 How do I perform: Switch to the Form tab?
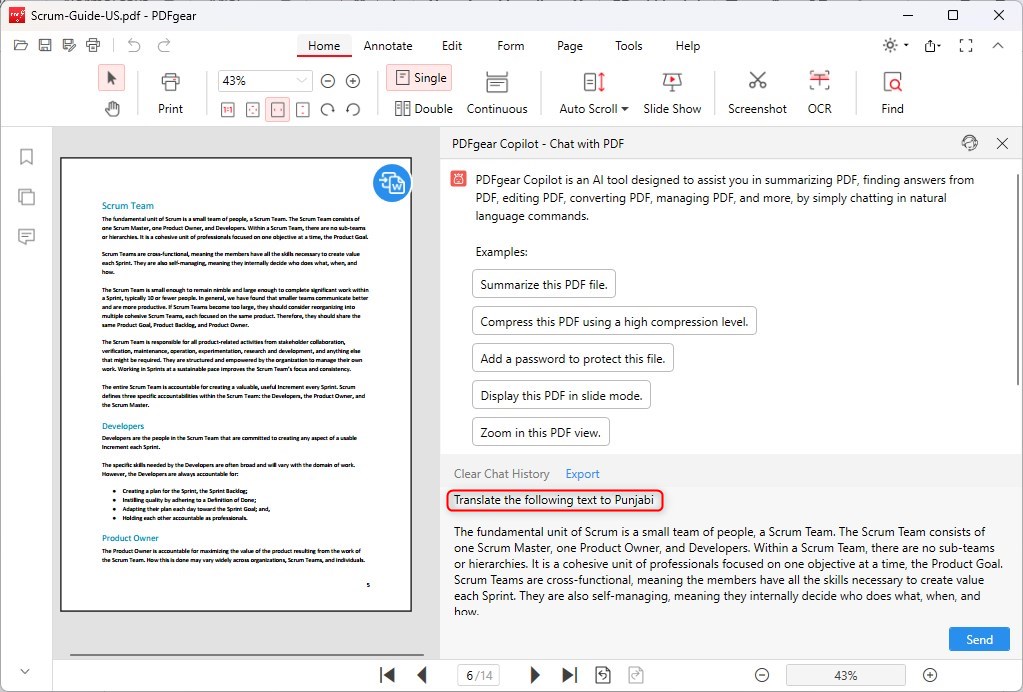point(510,46)
